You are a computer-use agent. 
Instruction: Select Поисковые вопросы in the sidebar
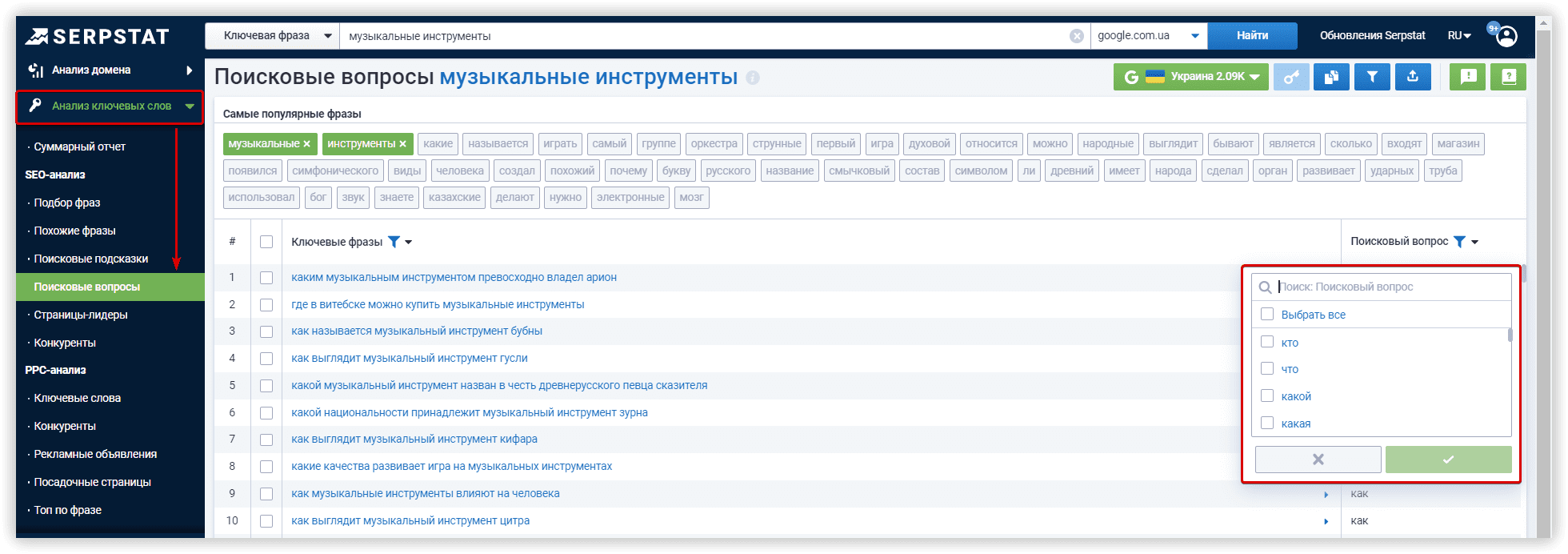[110, 287]
